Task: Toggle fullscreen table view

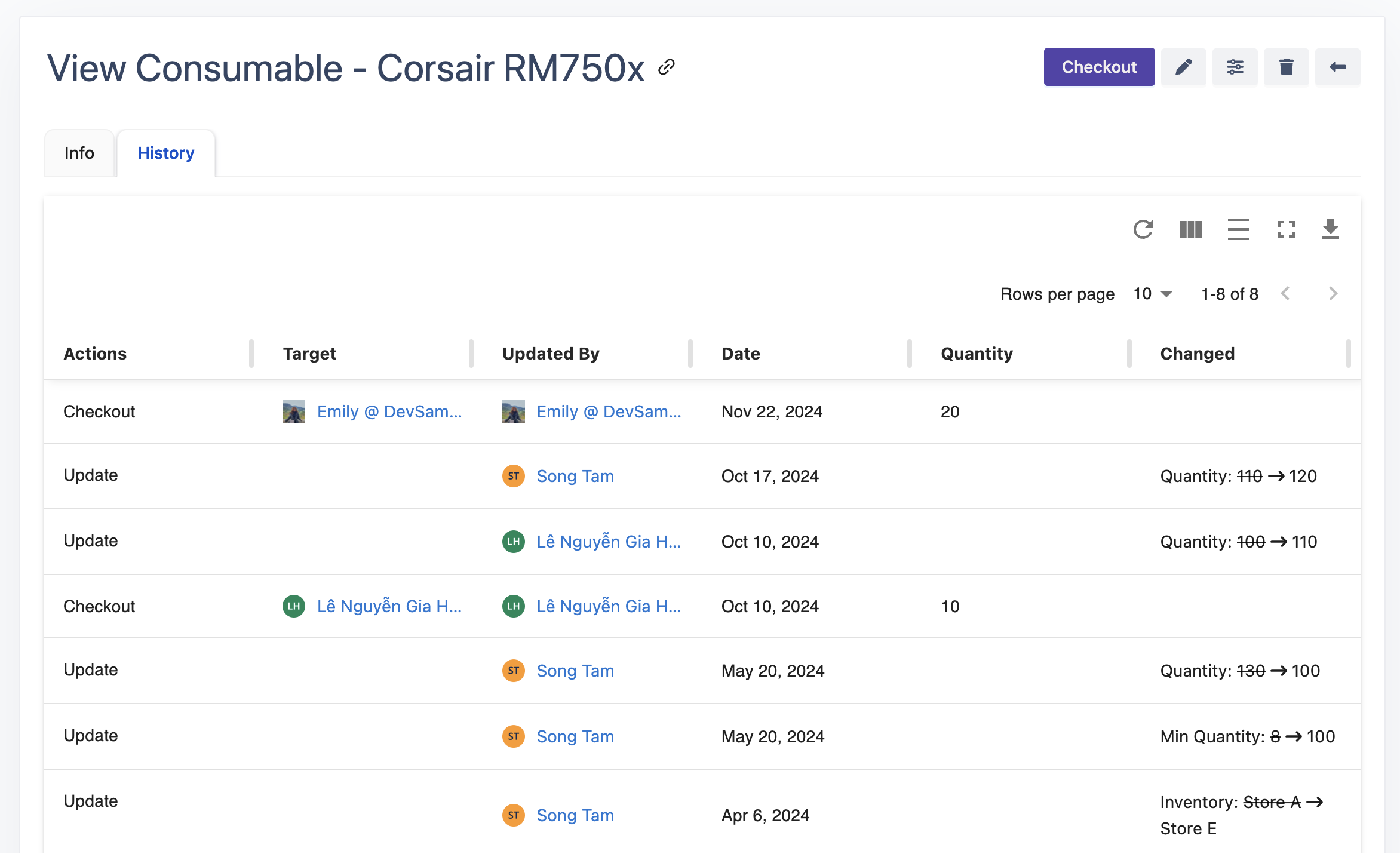Action: point(1286,229)
